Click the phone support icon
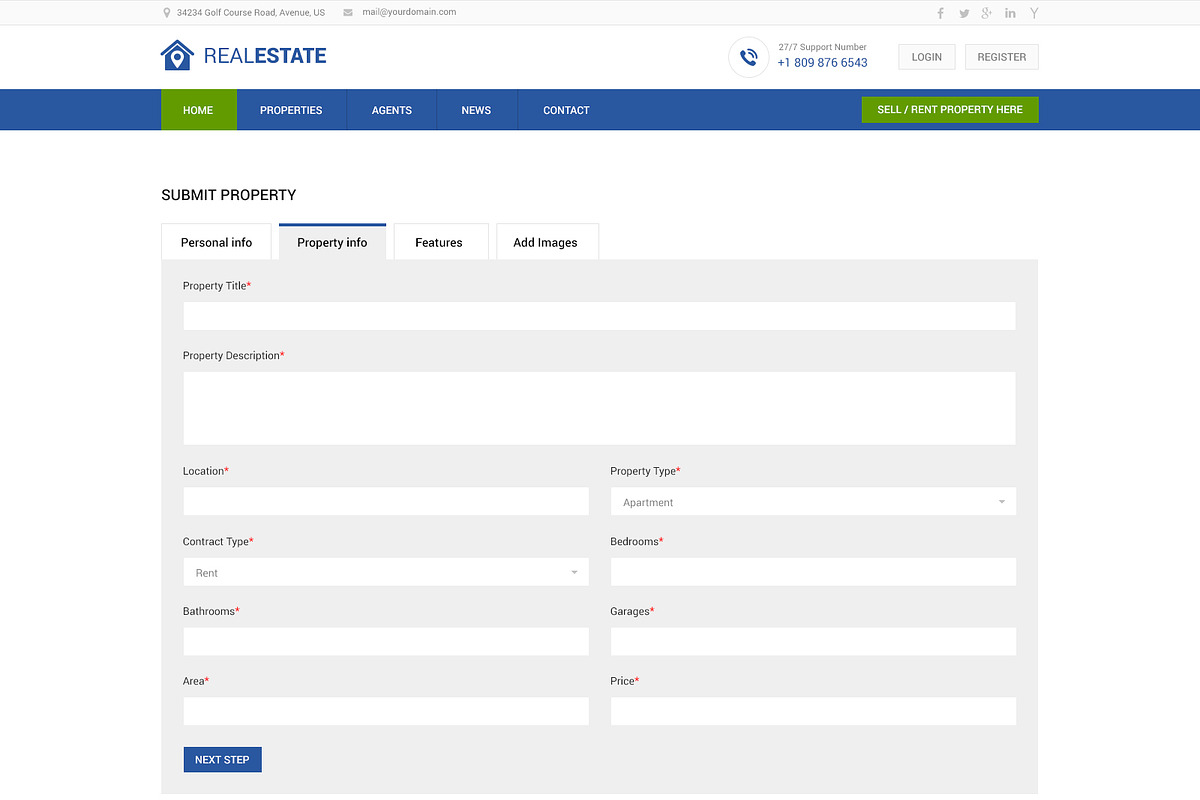Image resolution: width=1200 pixels, height=800 pixels. click(x=748, y=57)
